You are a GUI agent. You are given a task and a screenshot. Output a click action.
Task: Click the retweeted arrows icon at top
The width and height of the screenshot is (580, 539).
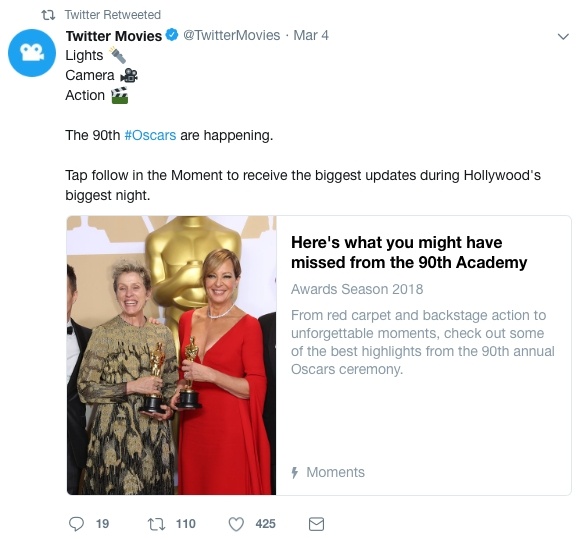48,15
